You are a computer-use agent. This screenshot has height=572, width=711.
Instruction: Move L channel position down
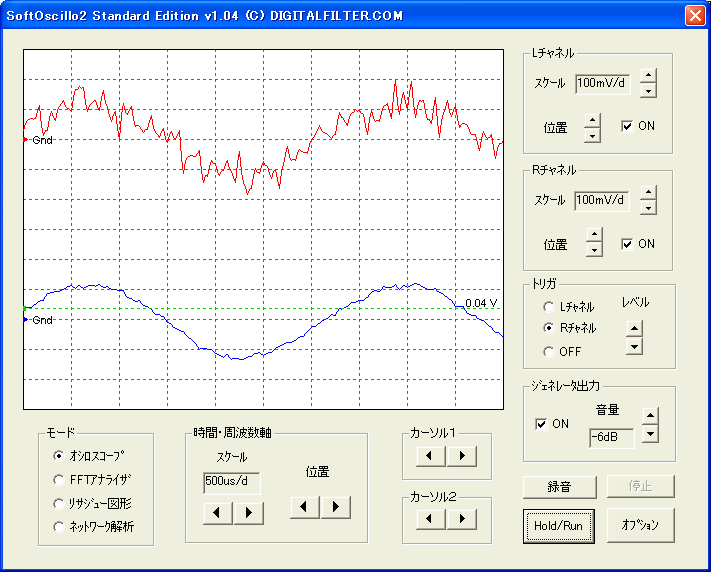point(592,135)
